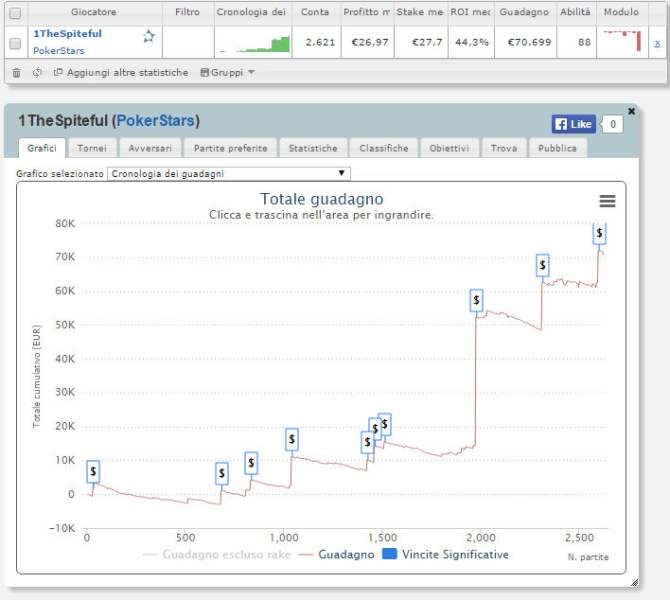
Task: Sort by the Conta column header
Action: (x=315, y=12)
